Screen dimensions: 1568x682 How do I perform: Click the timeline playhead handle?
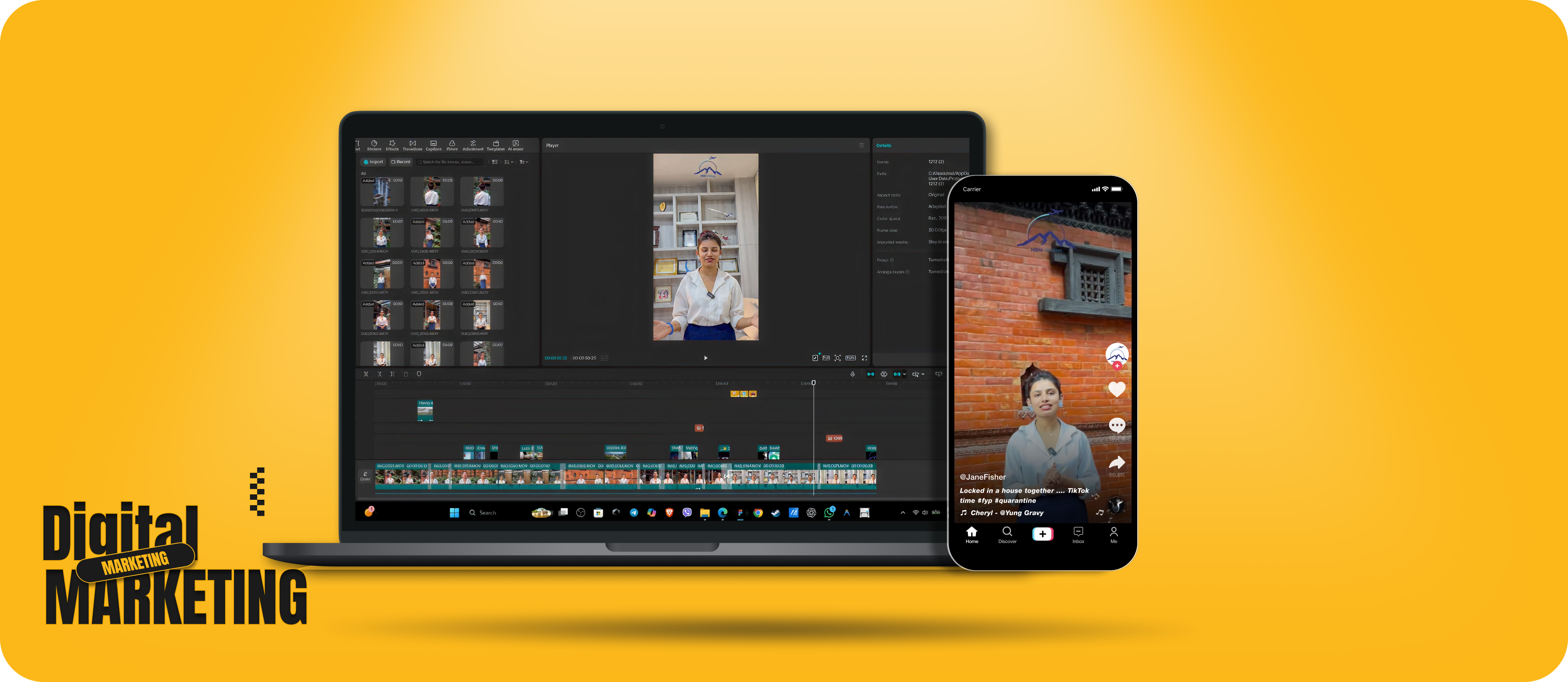pos(813,383)
